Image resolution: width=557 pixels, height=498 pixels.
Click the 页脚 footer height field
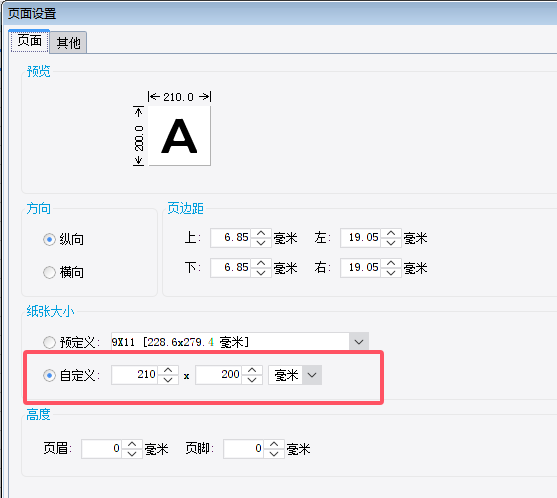point(244,449)
